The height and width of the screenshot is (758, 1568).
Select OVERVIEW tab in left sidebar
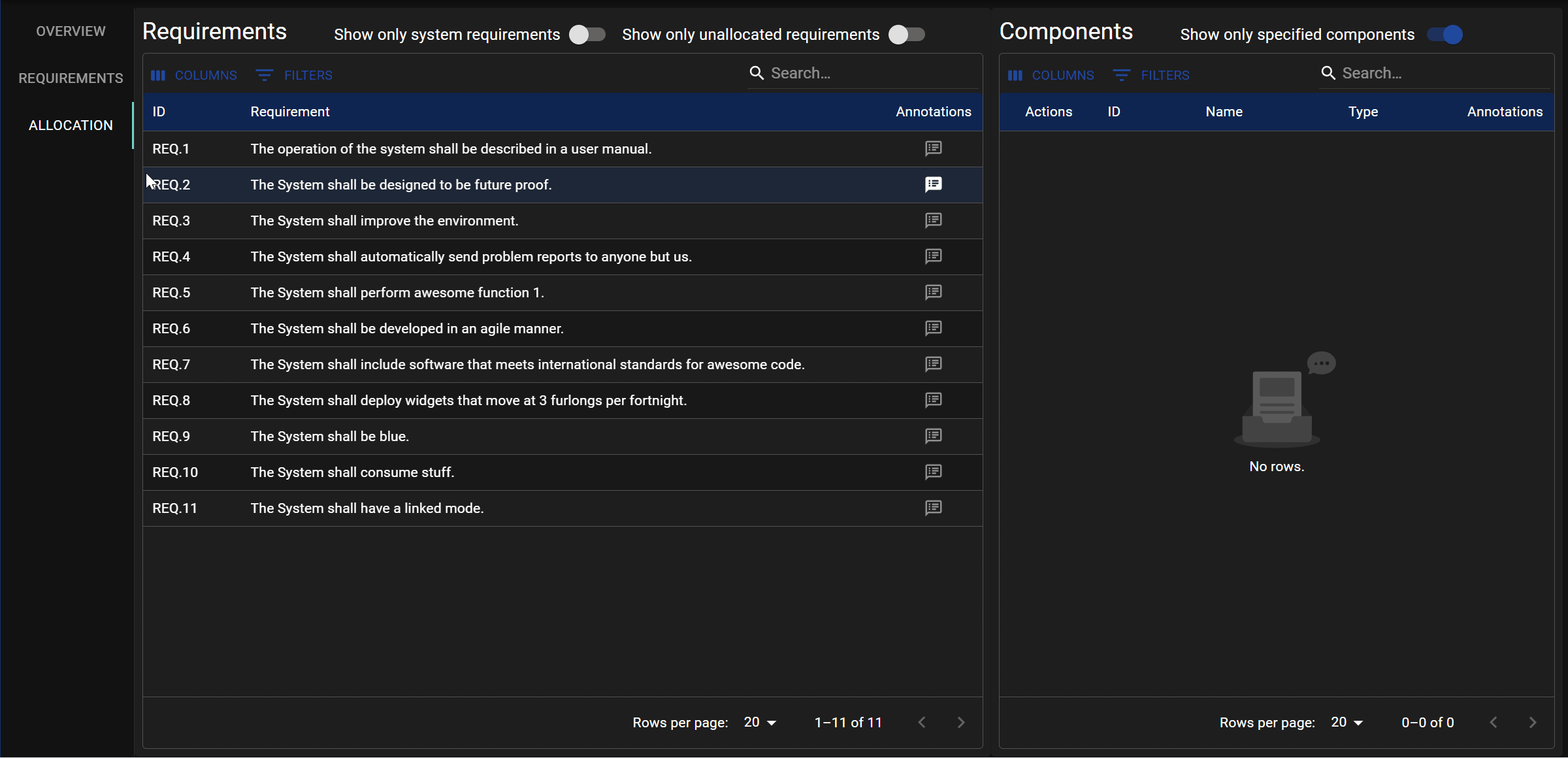(71, 30)
